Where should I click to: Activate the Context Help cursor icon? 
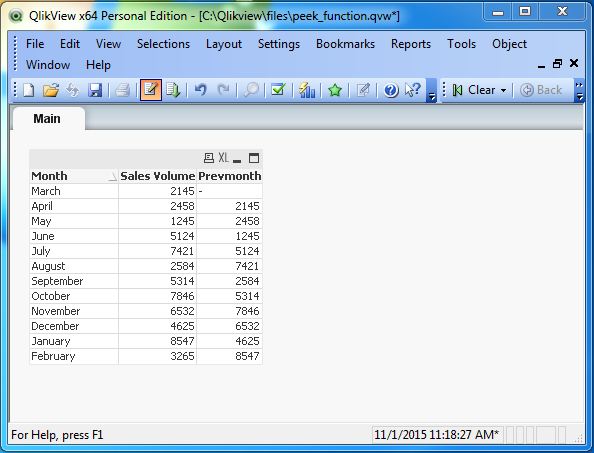(413, 90)
